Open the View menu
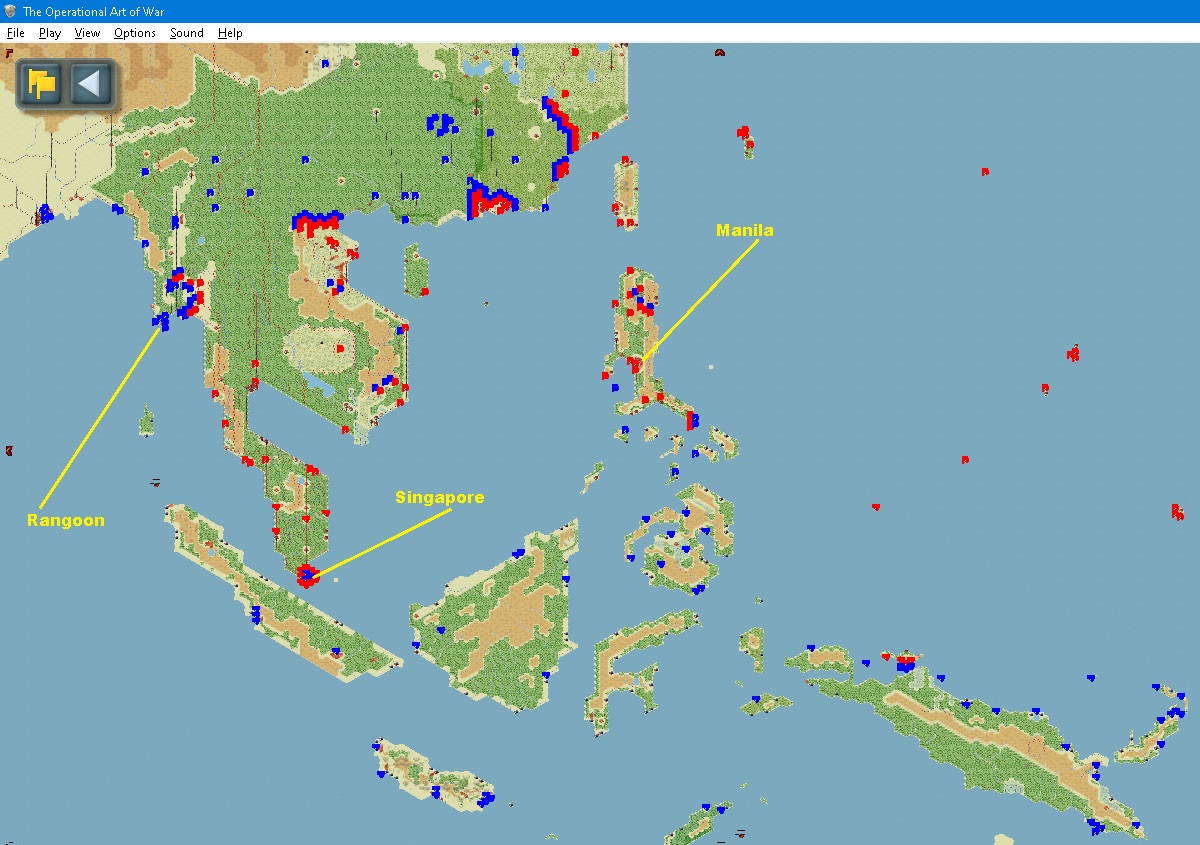This screenshot has width=1200, height=845. point(88,33)
